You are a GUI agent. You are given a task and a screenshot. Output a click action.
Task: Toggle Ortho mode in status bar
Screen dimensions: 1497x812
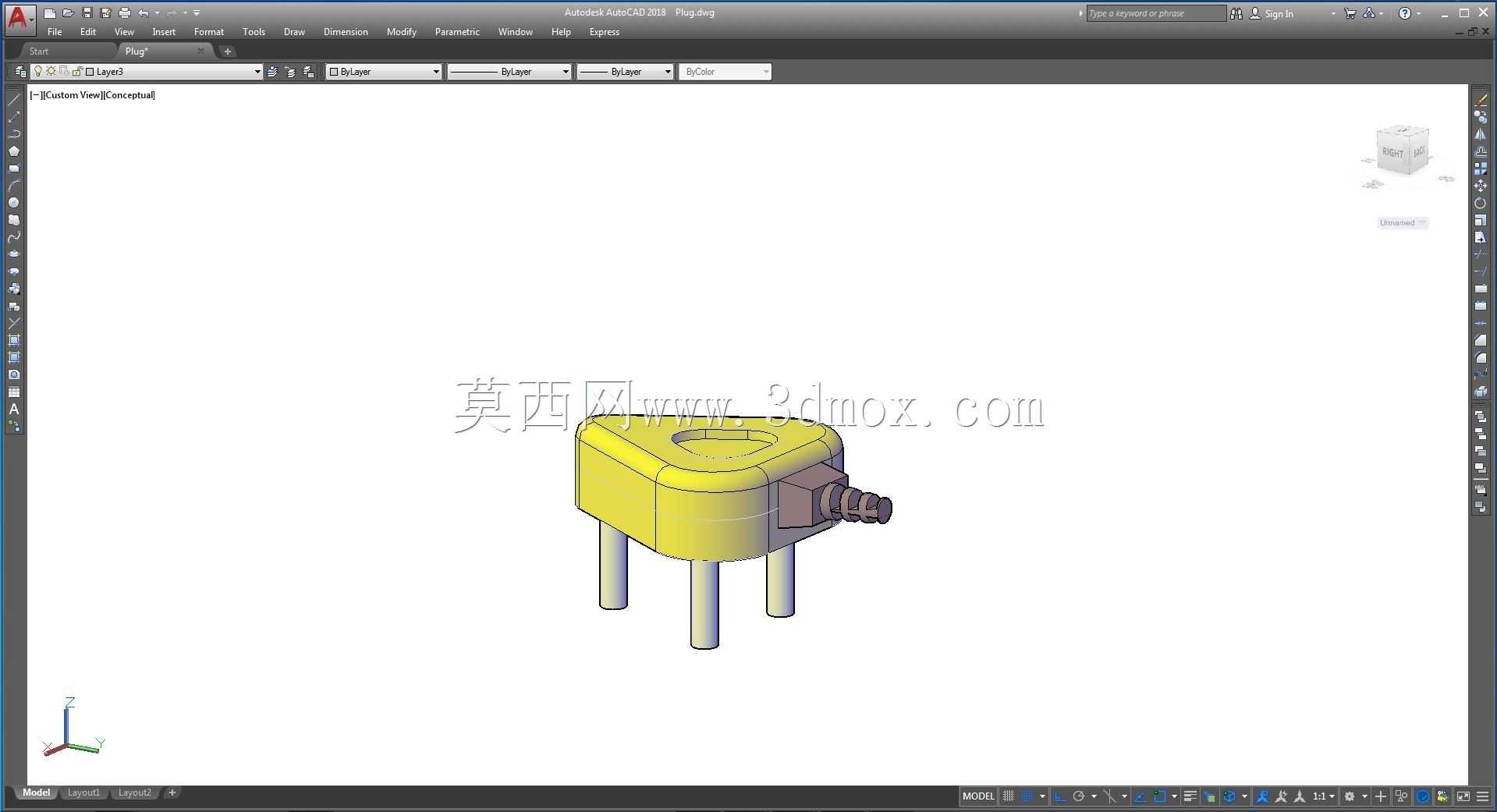1059,796
